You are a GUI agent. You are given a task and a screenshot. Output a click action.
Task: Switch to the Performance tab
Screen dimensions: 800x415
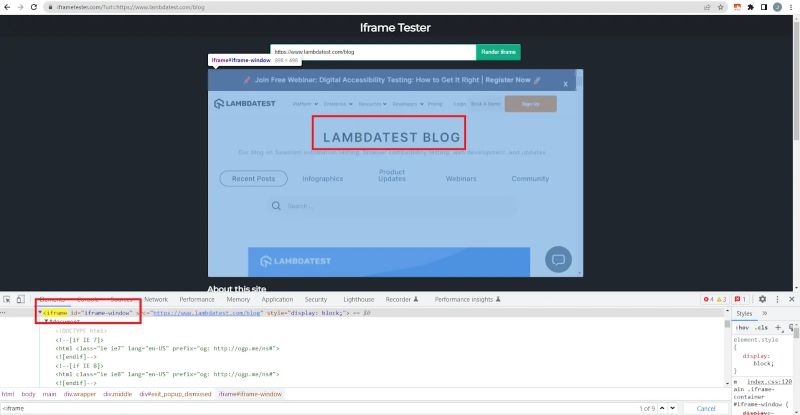[x=197, y=300]
